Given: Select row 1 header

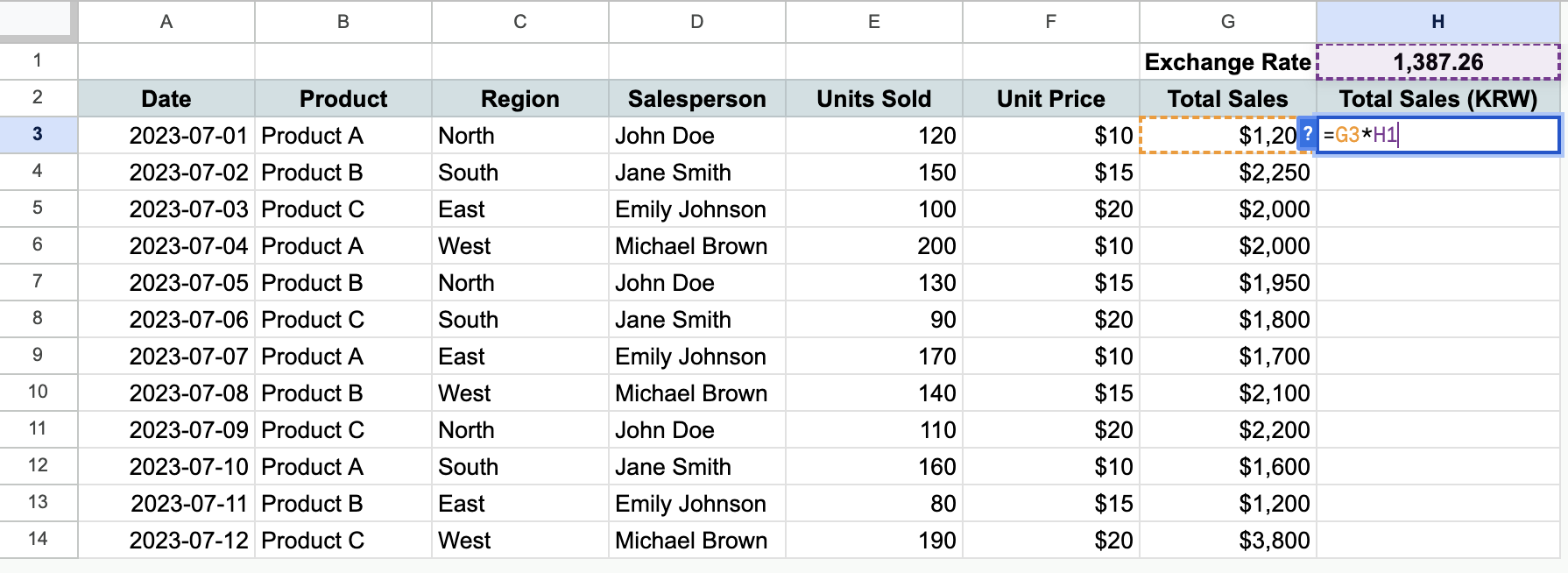Looking at the screenshot, I should 39,61.
